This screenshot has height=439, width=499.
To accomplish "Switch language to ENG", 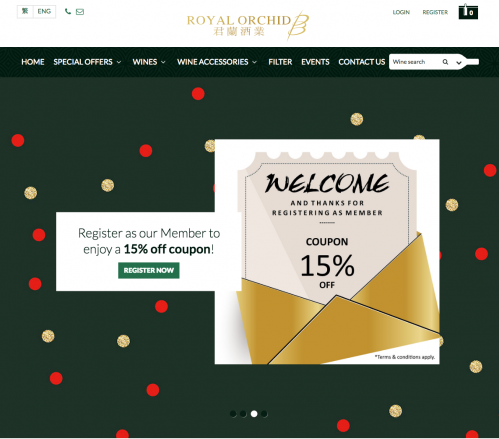I will 44,11.
